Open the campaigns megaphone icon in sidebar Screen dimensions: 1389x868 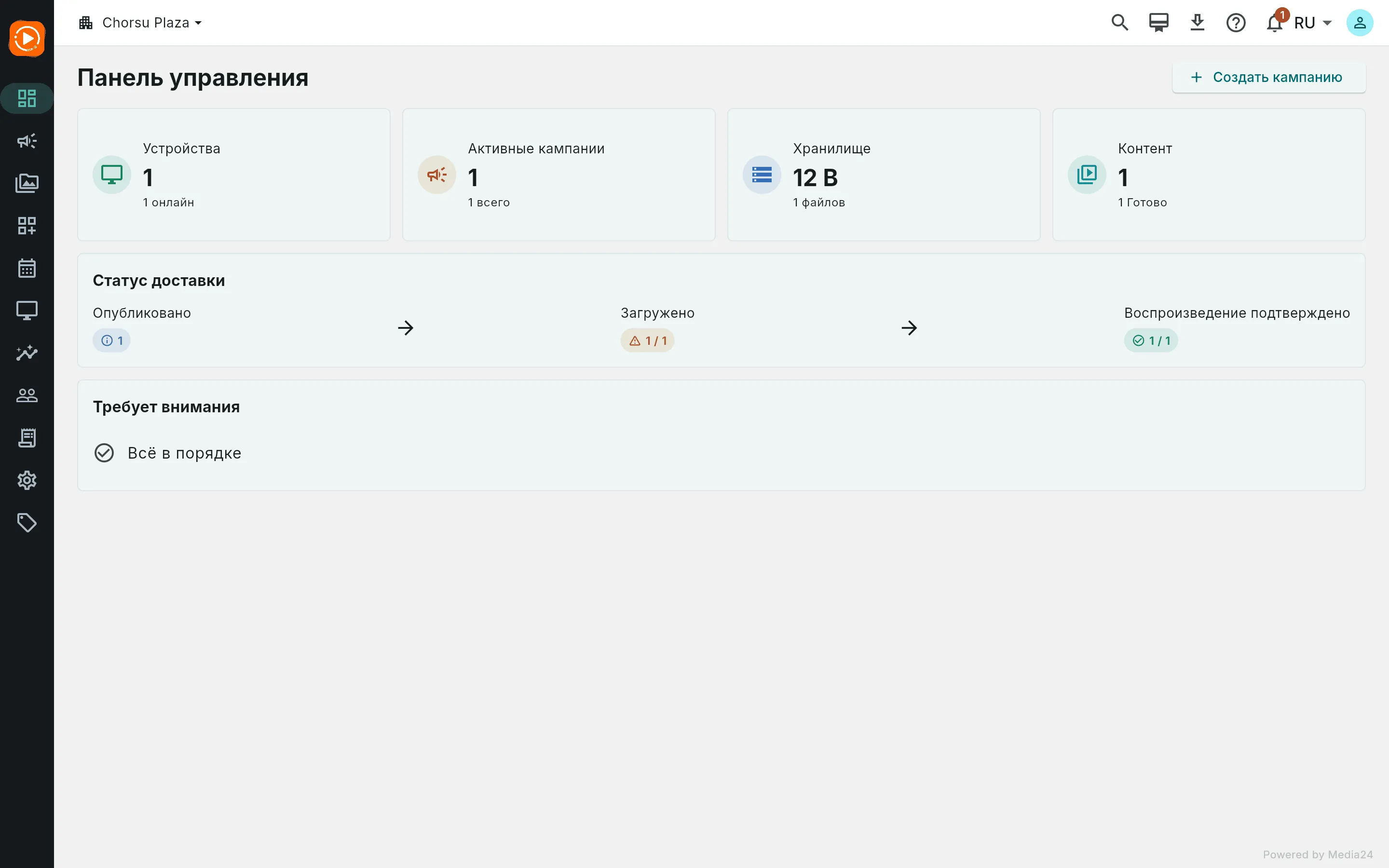click(x=27, y=141)
